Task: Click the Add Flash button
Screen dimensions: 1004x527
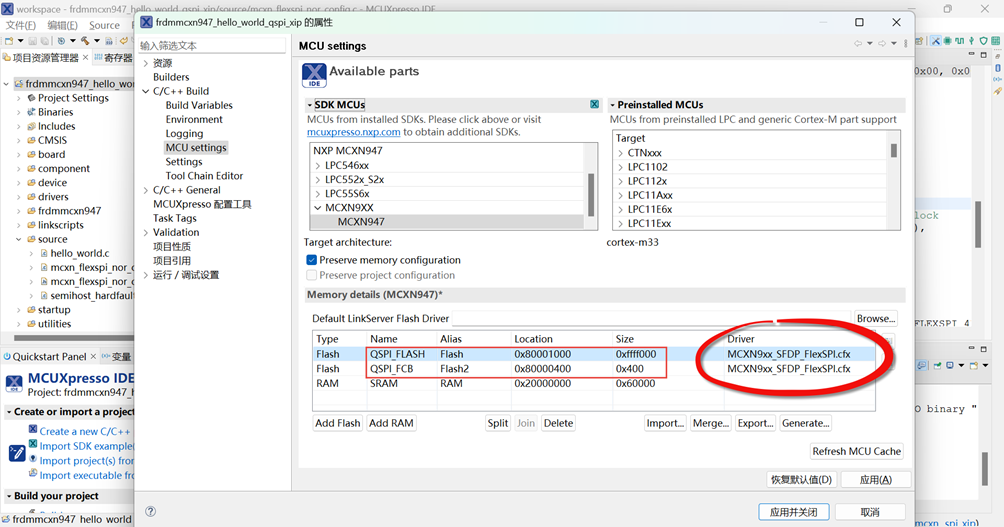Action: (337, 423)
